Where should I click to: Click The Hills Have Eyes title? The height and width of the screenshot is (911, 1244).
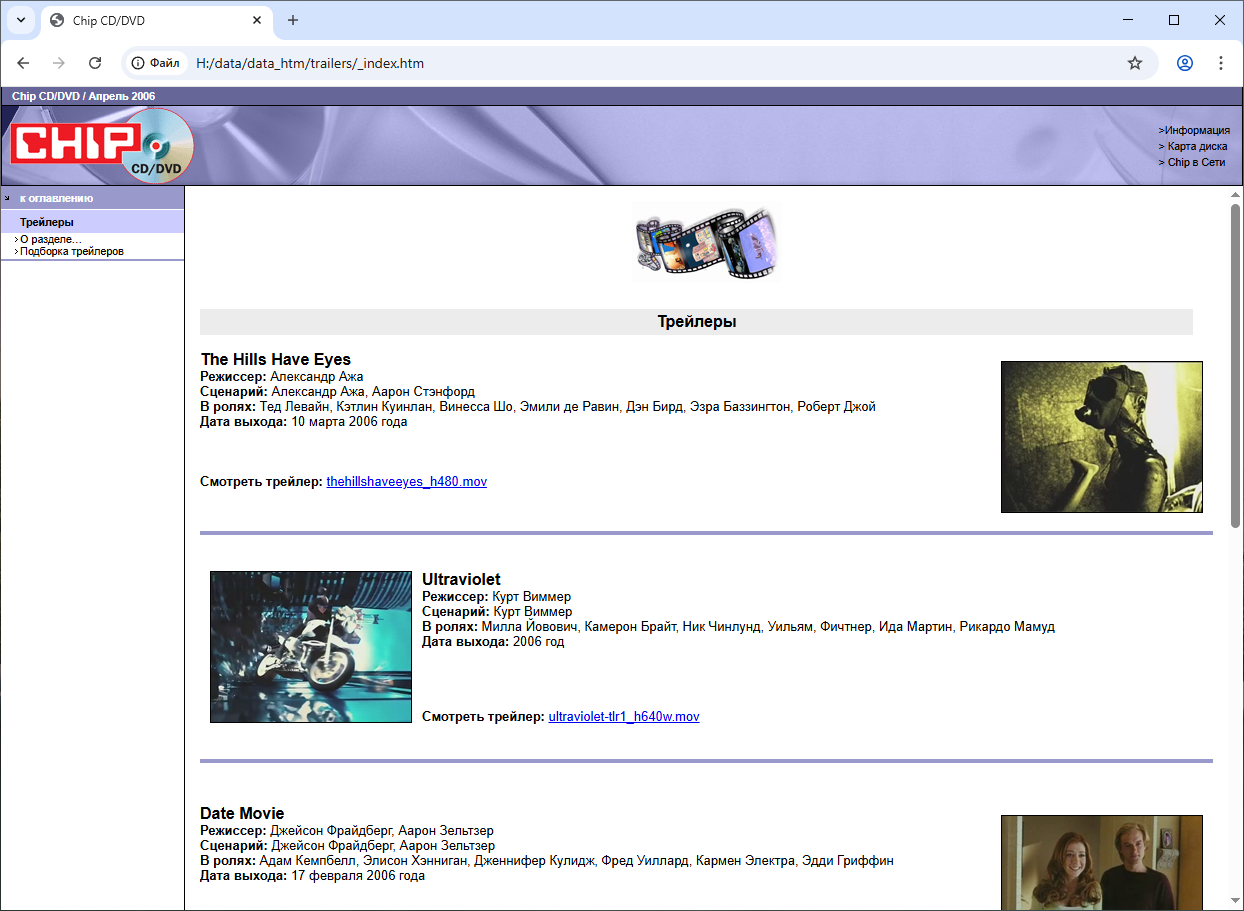point(276,359)
